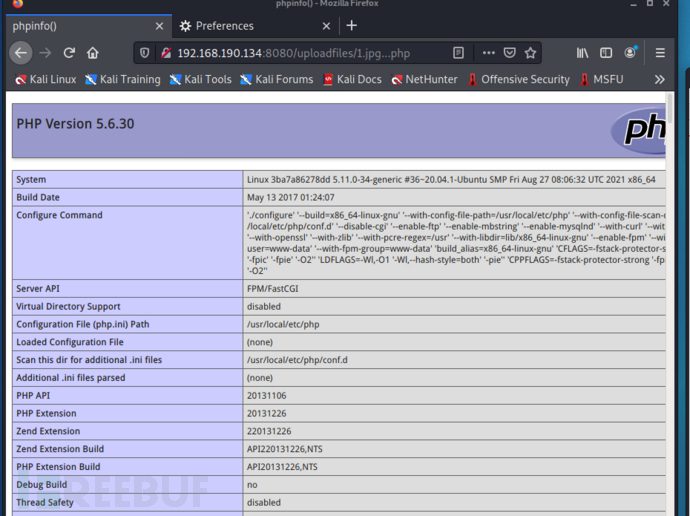This screenshot has height=516, width=690.
Task: Click the forward navigation arrow
Action: coord(45,53)
